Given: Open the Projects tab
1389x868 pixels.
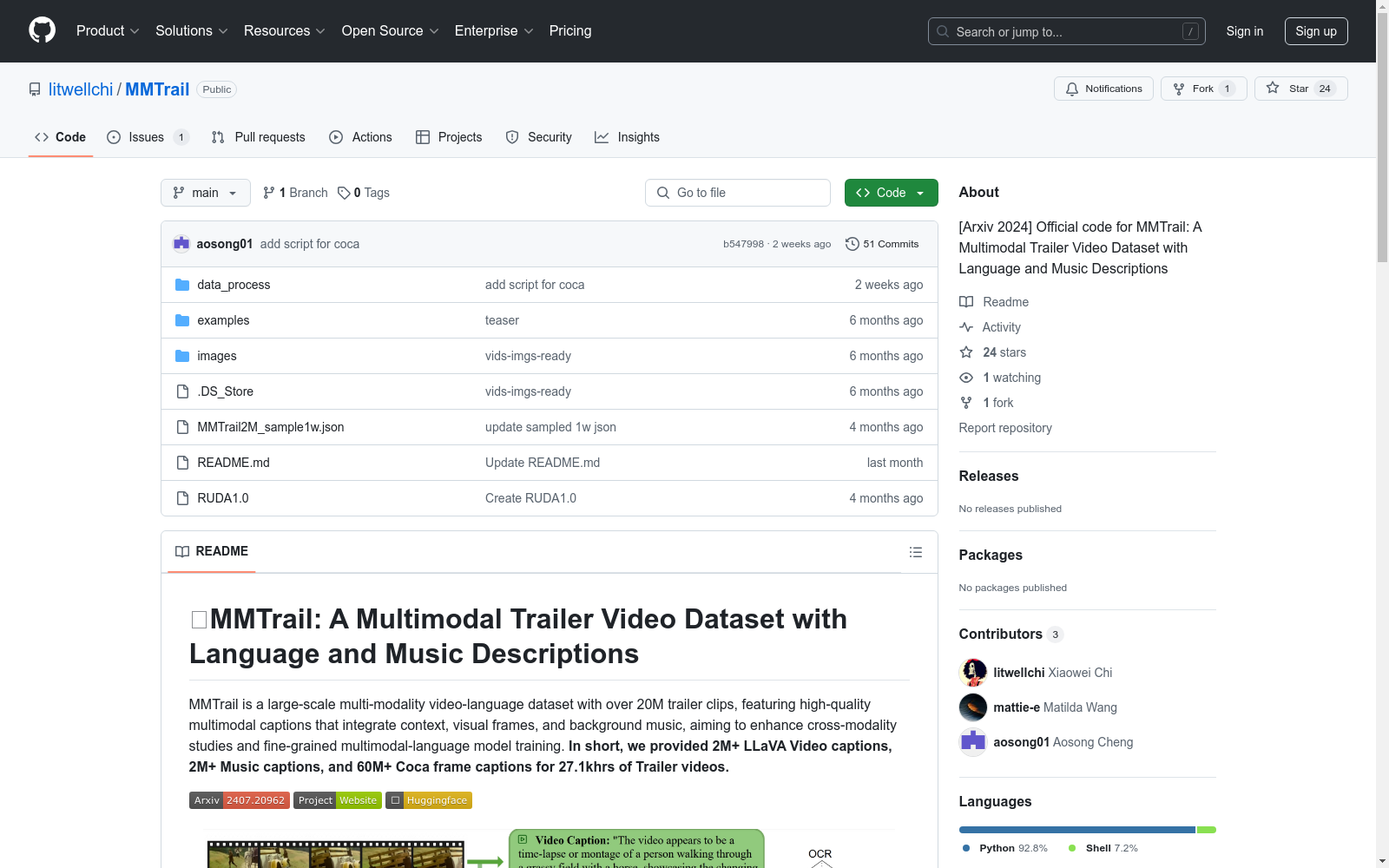Looking at the screenshot, I should [x=449, y=137].
